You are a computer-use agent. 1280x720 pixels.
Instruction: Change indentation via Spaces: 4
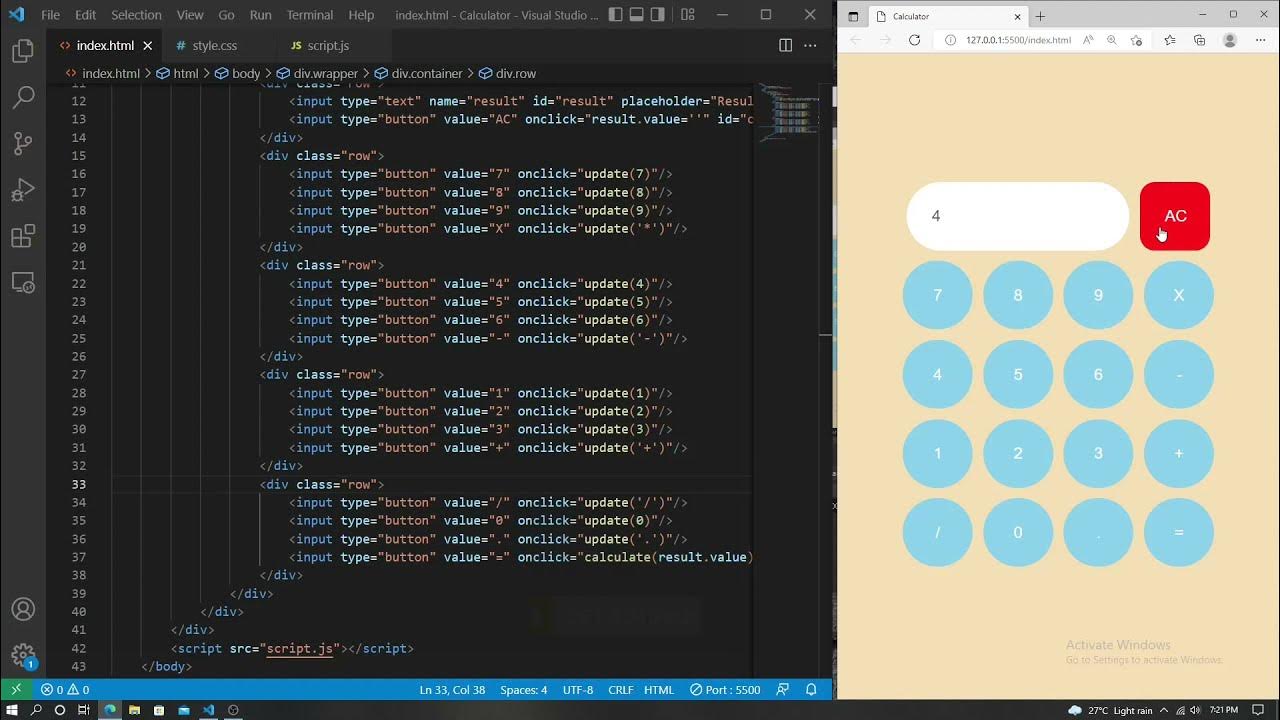(x=524, y=689)
